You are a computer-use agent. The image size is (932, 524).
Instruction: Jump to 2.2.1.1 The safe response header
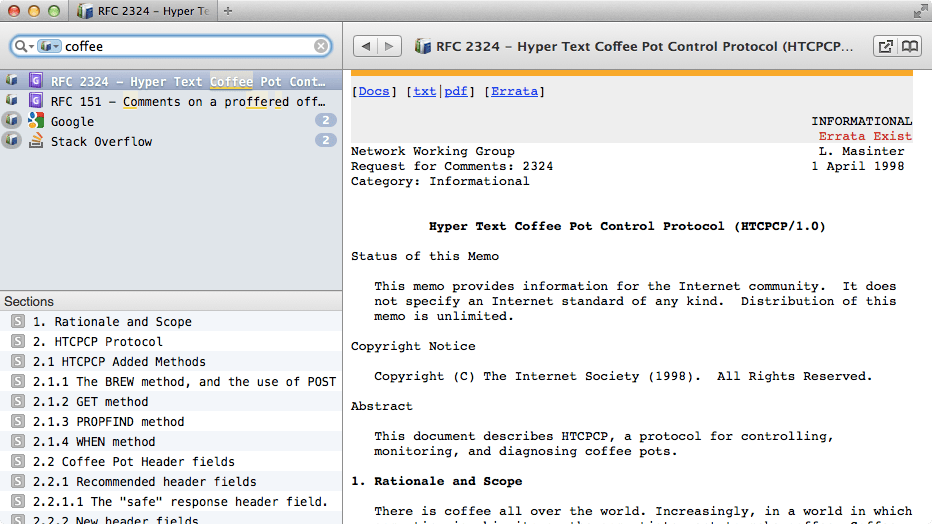click(171, 501)
